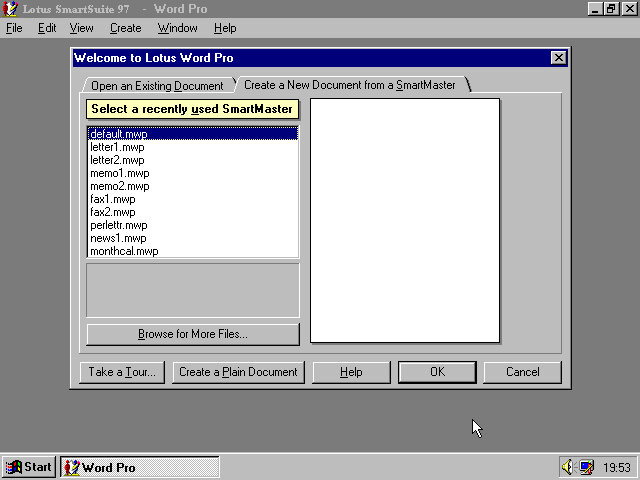Click Browse for More Files button
Viewport: 640px width, 480px height.
(x=193, y=334)
